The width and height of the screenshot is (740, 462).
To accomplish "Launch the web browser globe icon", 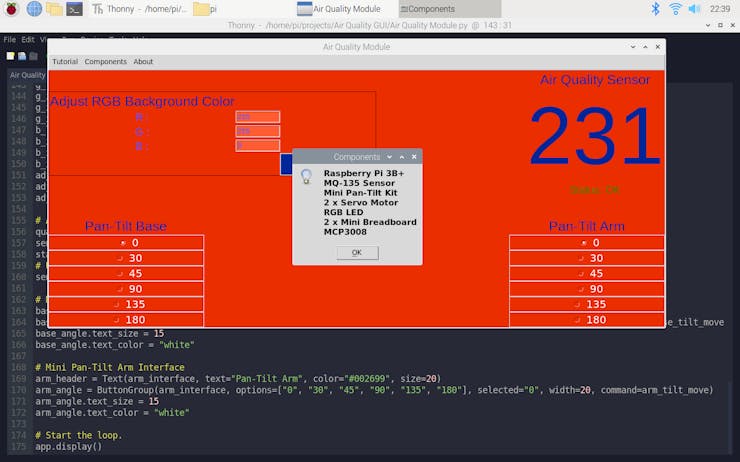I will pos(34,8).
